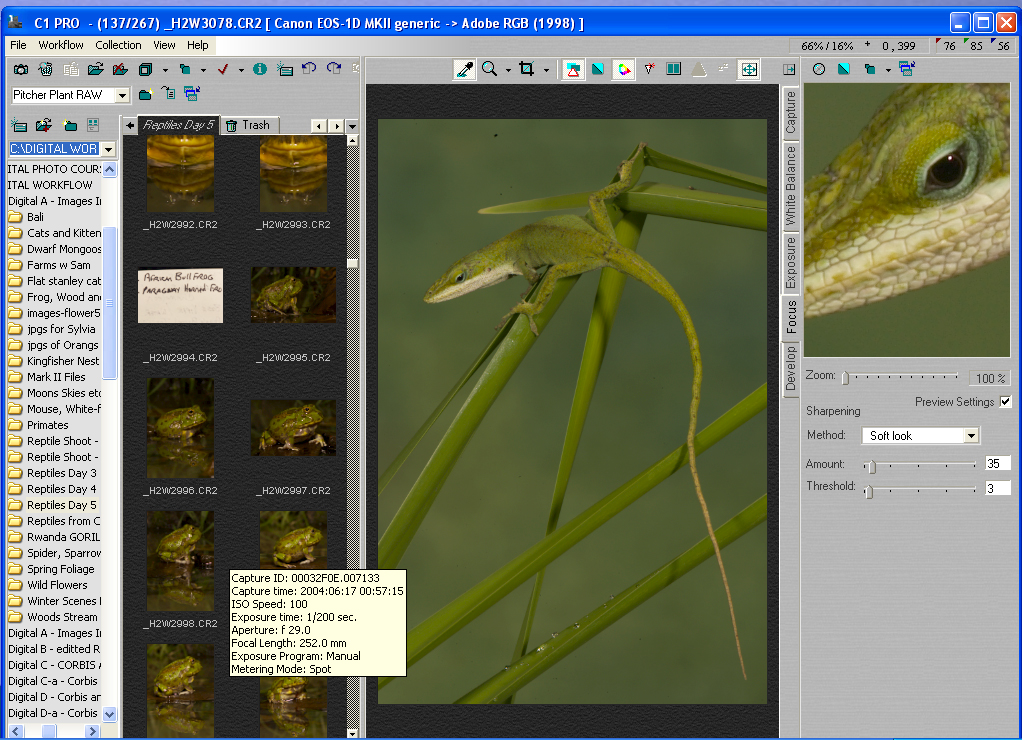Screen dimensions: 1022x740
Task: Enable the Pan tool
Action: 750,69
